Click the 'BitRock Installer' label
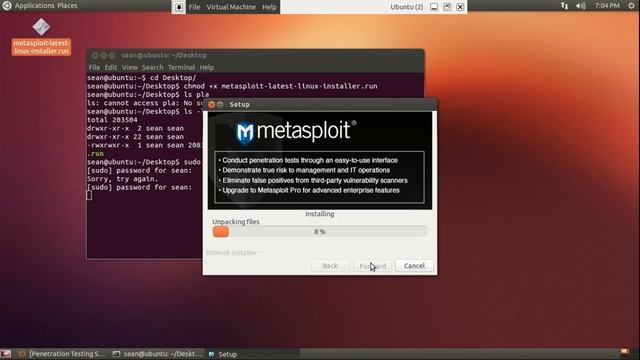Viewport: 640px width, 360px height. pos(231,253)
